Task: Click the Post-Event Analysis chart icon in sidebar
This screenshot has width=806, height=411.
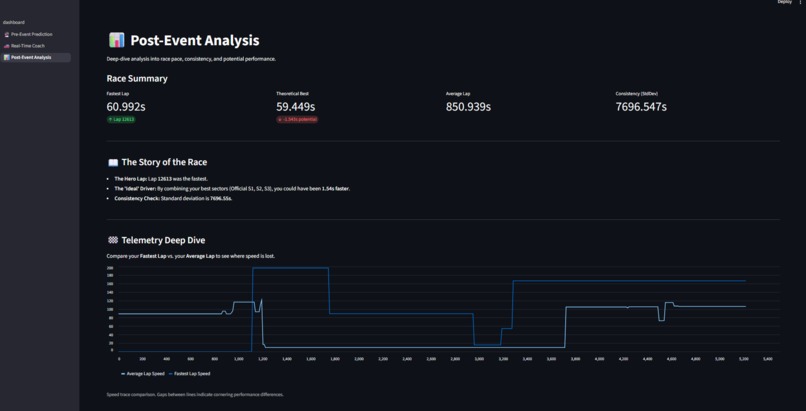Action: pyautogui.click(x=6, y=58)
